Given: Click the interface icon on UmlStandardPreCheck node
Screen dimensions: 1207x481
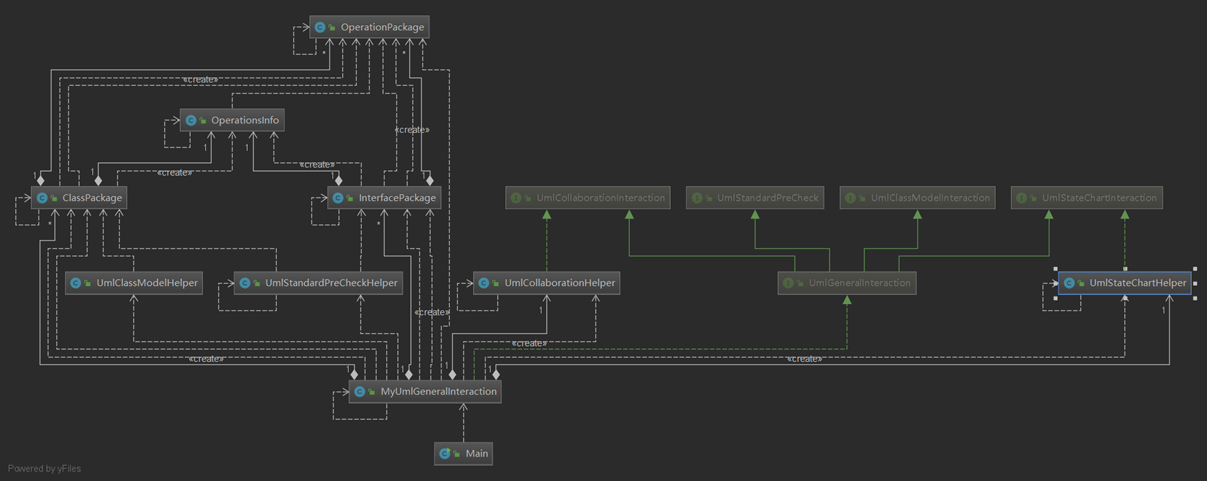Looking at the screenshot, I should click(696, 198).
